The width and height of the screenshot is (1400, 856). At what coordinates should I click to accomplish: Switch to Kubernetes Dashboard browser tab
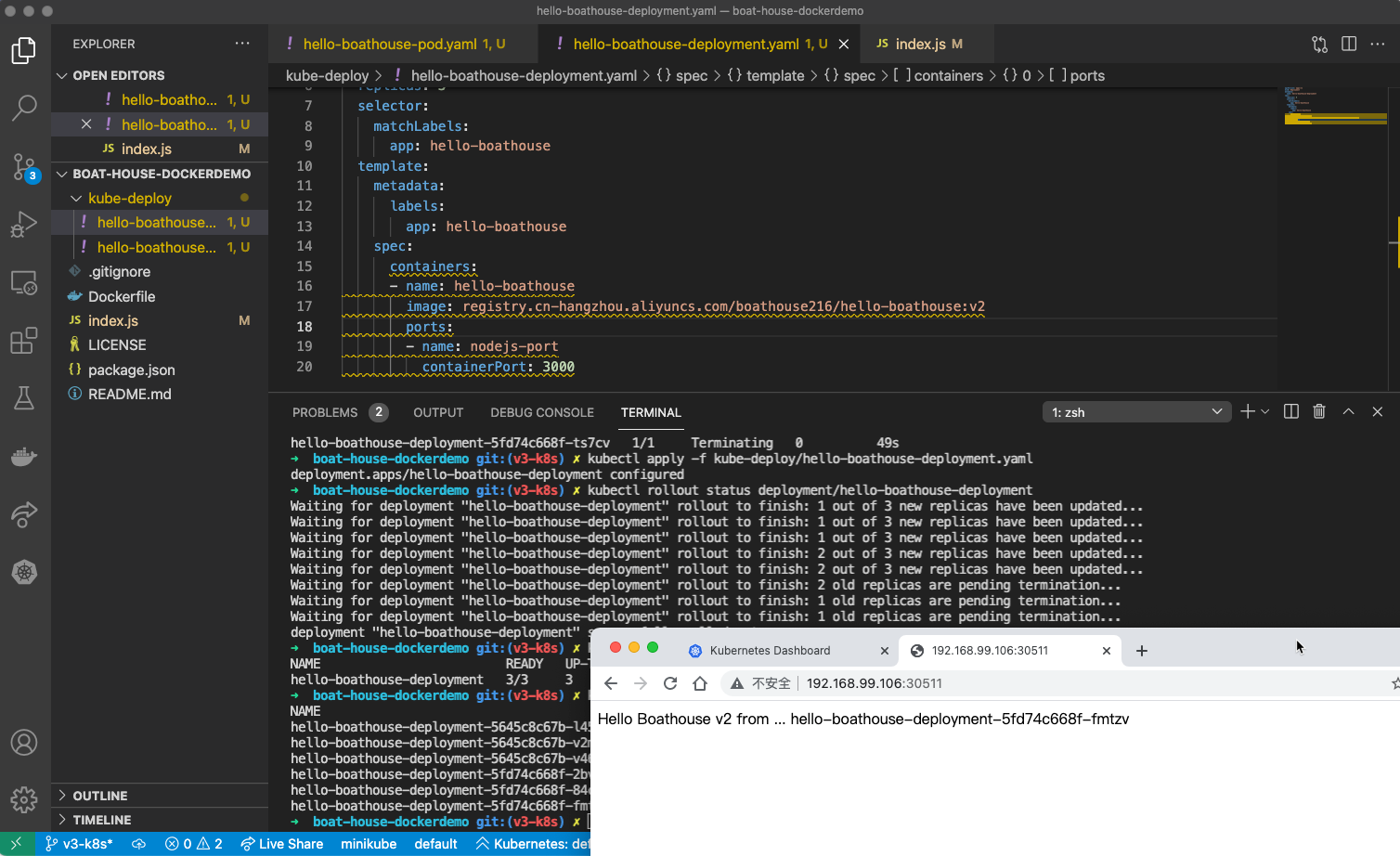(x=770, y=651)
